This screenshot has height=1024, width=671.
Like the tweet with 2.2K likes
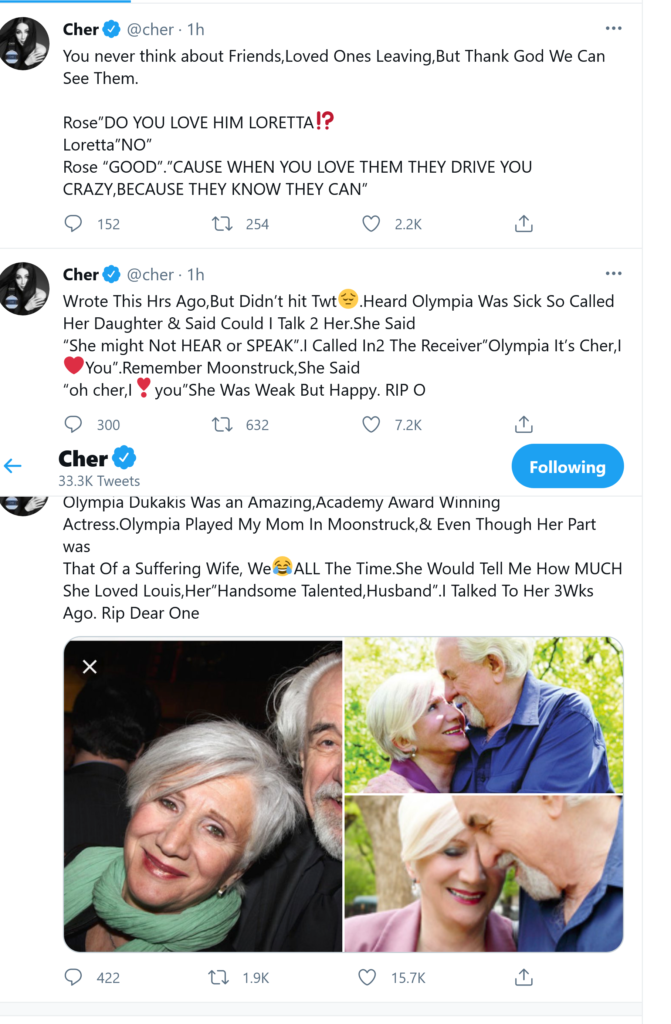[371, 224]
